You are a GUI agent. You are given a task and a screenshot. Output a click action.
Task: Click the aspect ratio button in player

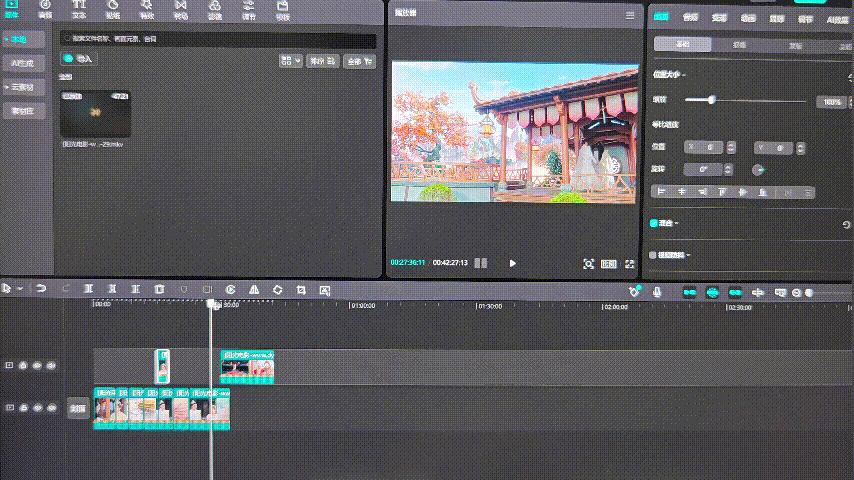608,264
